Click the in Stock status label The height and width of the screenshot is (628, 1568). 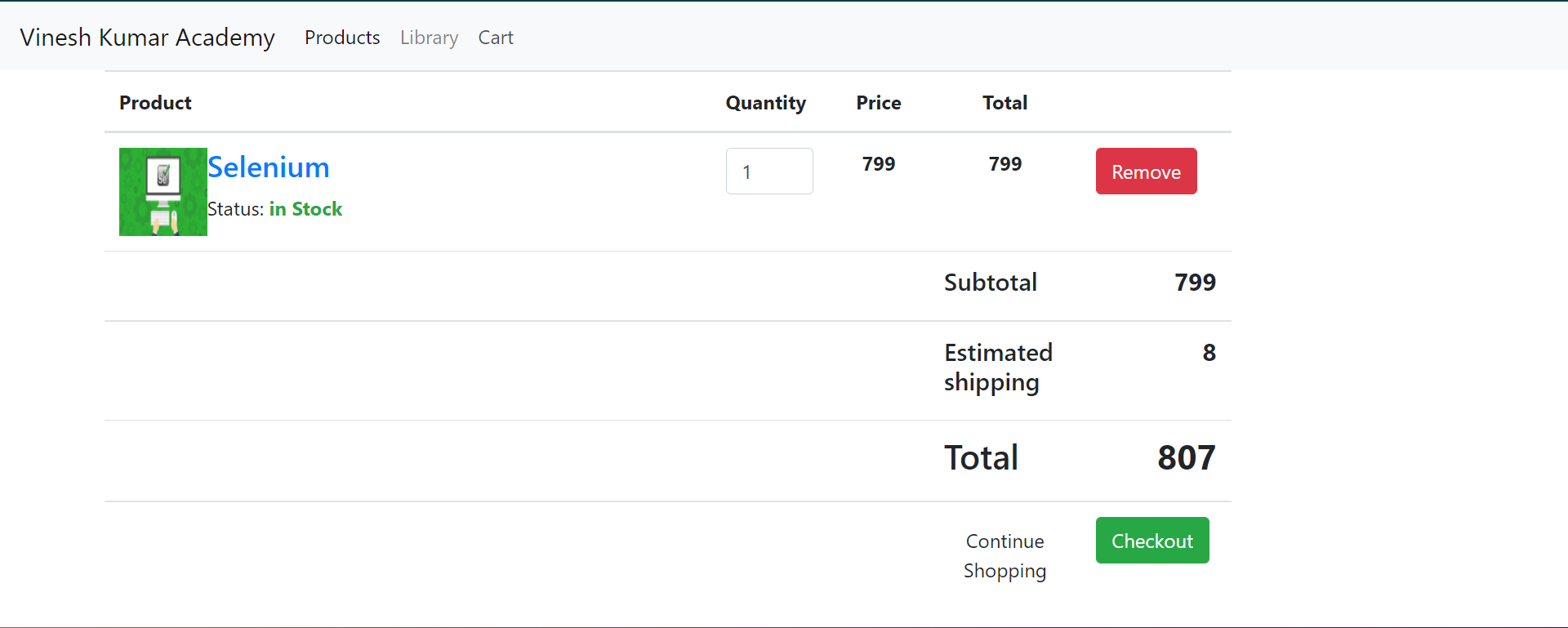(306, 209)
